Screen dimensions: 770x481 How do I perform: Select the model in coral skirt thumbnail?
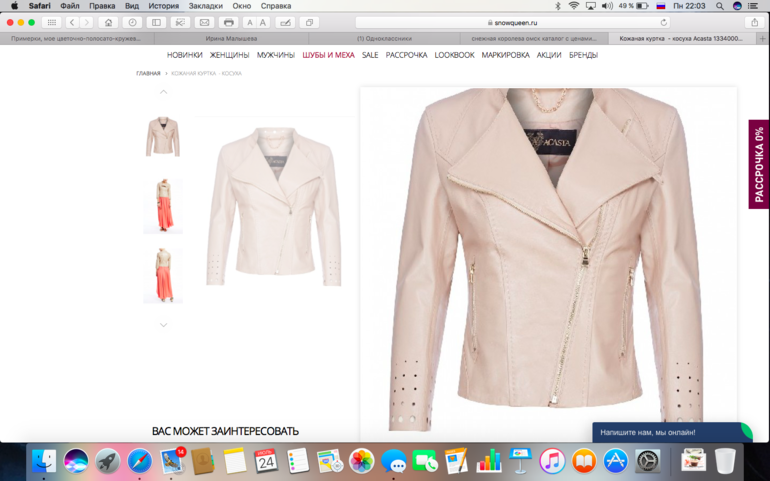pos(163,206)
